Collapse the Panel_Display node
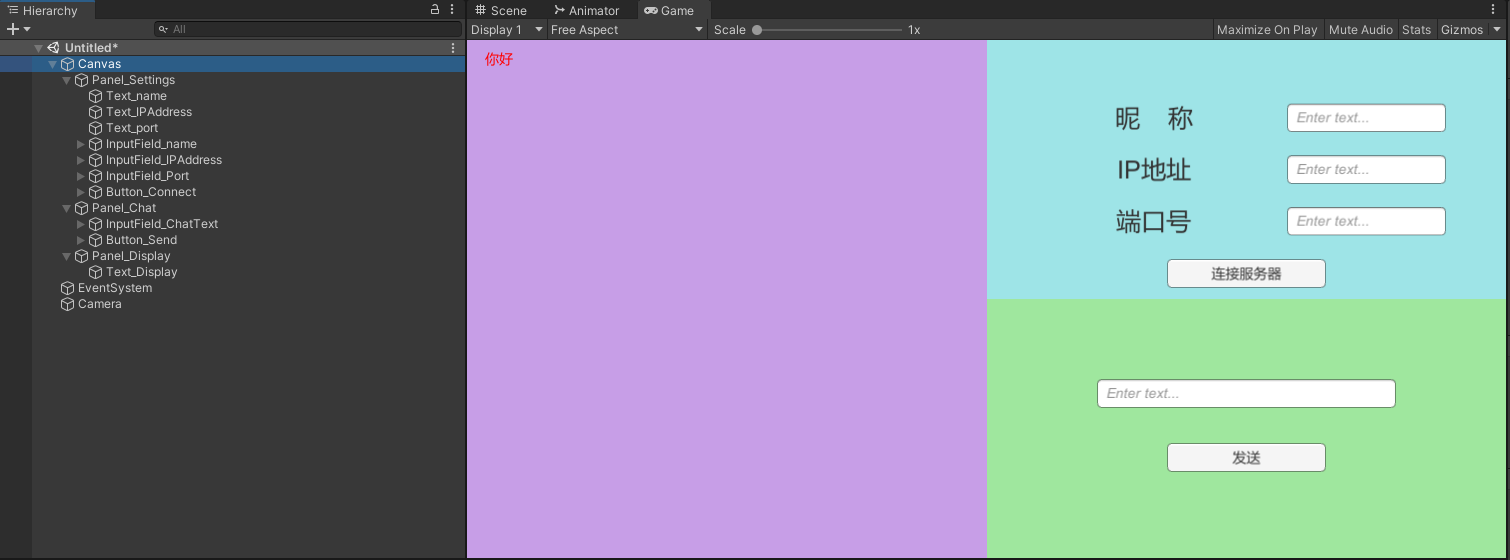Image resolution: width=1510 pixels, height=560 pixels. click(67, 256)
